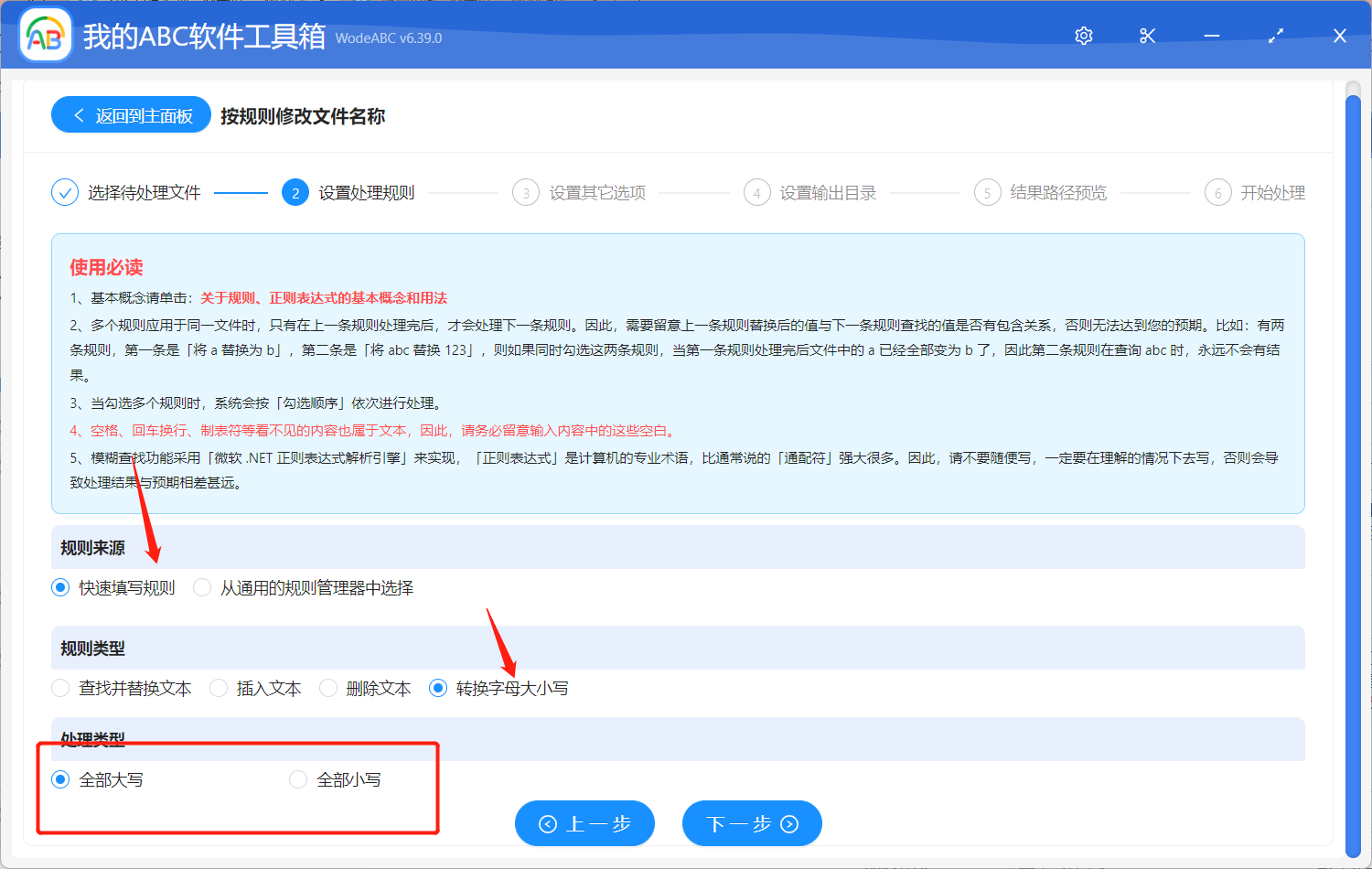
Task: Click the 返回到主面板 back button
Action: [x=132, y=115]
